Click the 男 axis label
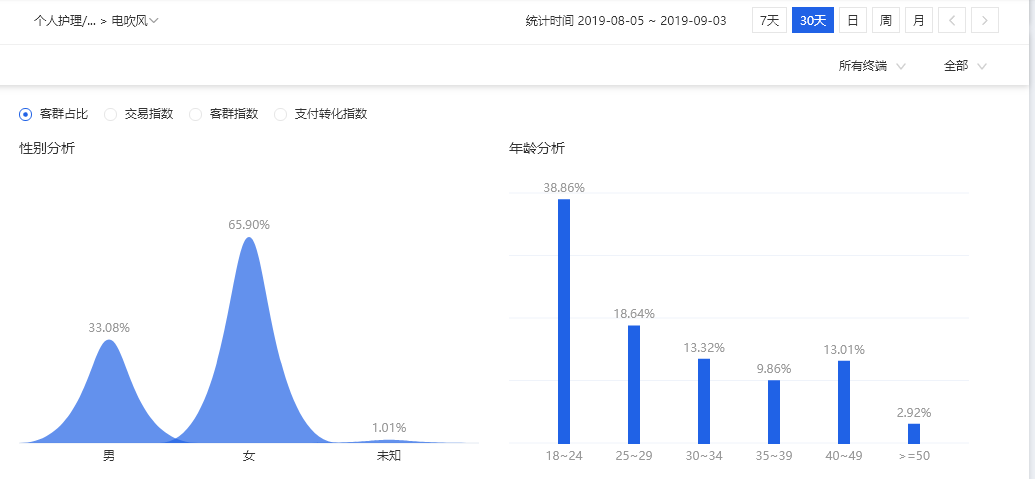Image resolution: width=1035 pixels, height=479 pixels. [110, 455]
